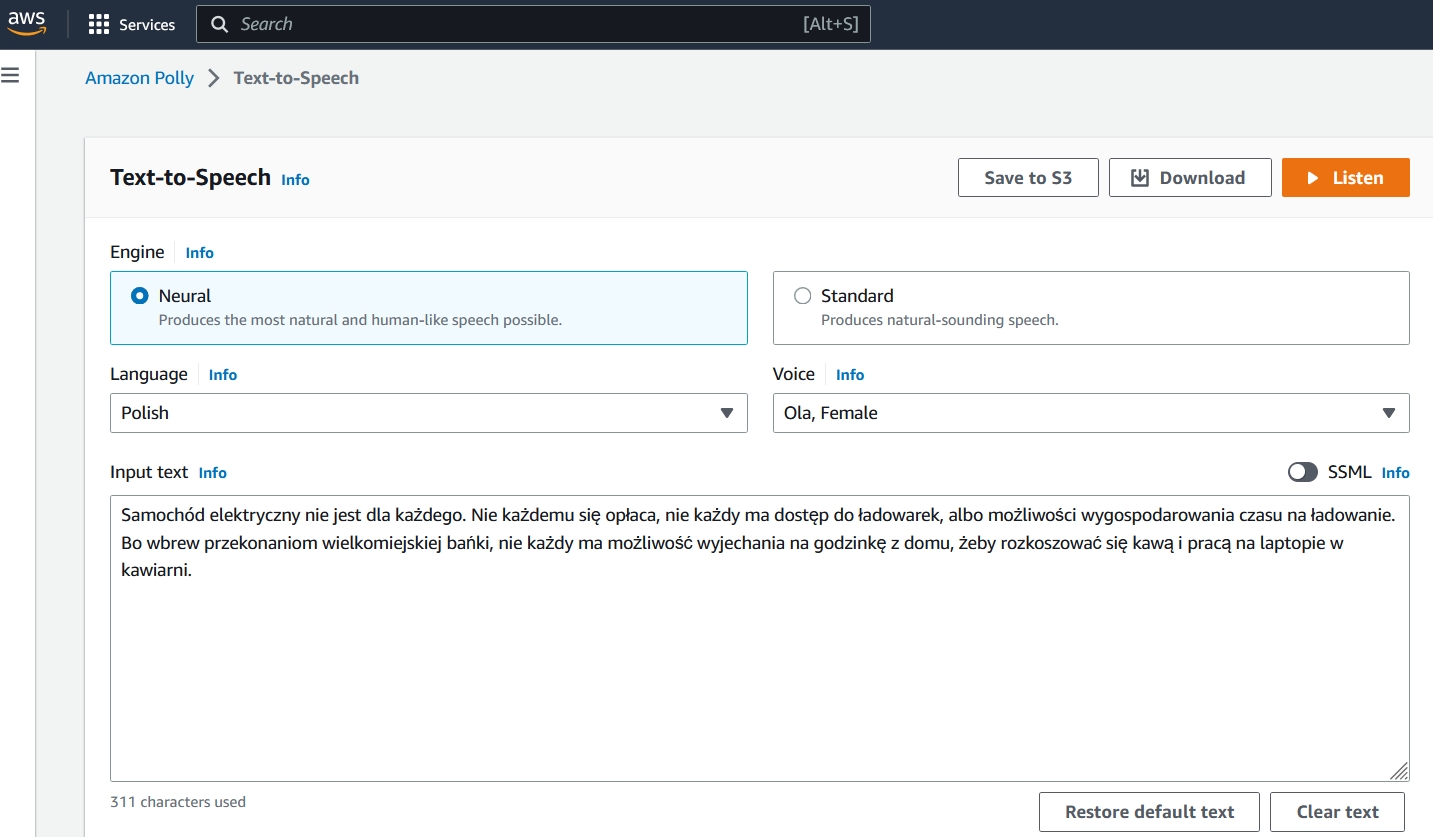Open Voice Info link
The image size is (1433, 837).
pos(850,375)
